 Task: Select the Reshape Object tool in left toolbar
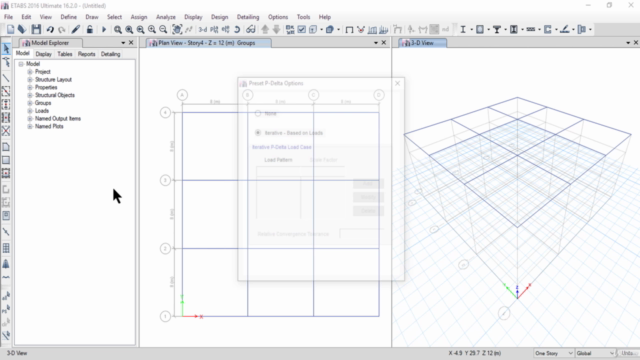(6, 62)
